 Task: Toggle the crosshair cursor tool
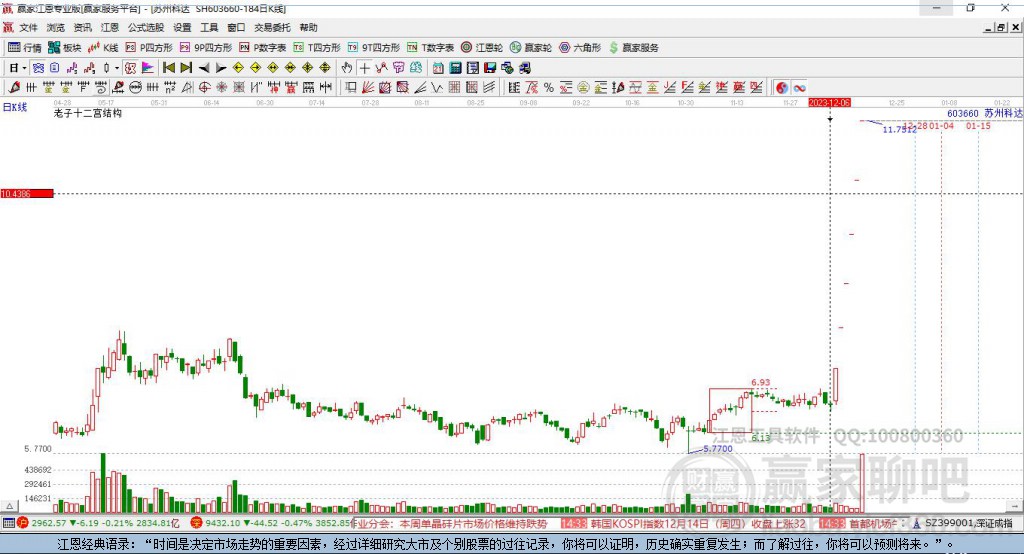[364, 68]
